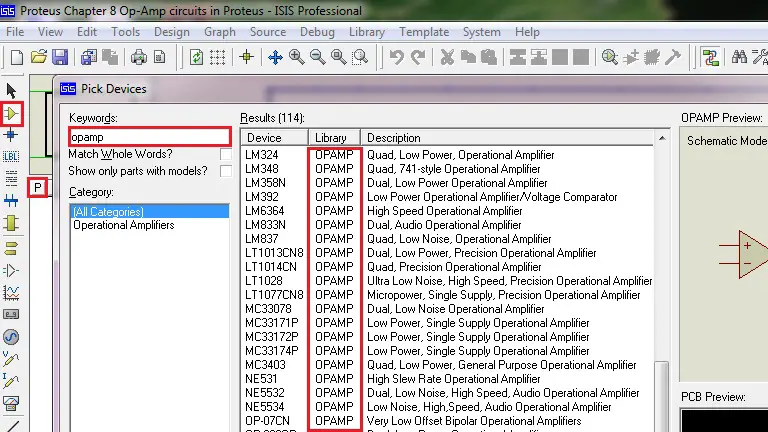Select the Wire Label (LBL) tool
Screen dimensions: 768x432
click(11, 157)
